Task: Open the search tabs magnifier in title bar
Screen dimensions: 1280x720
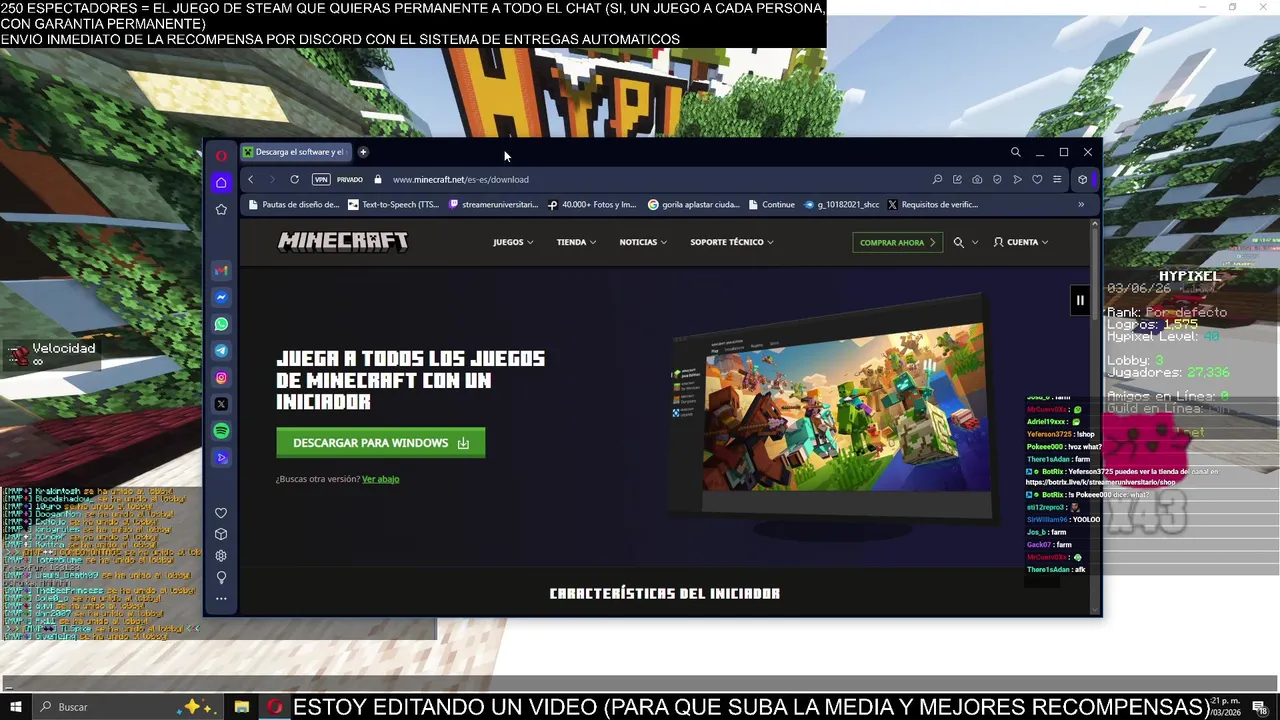Action: coord(1015,152)
